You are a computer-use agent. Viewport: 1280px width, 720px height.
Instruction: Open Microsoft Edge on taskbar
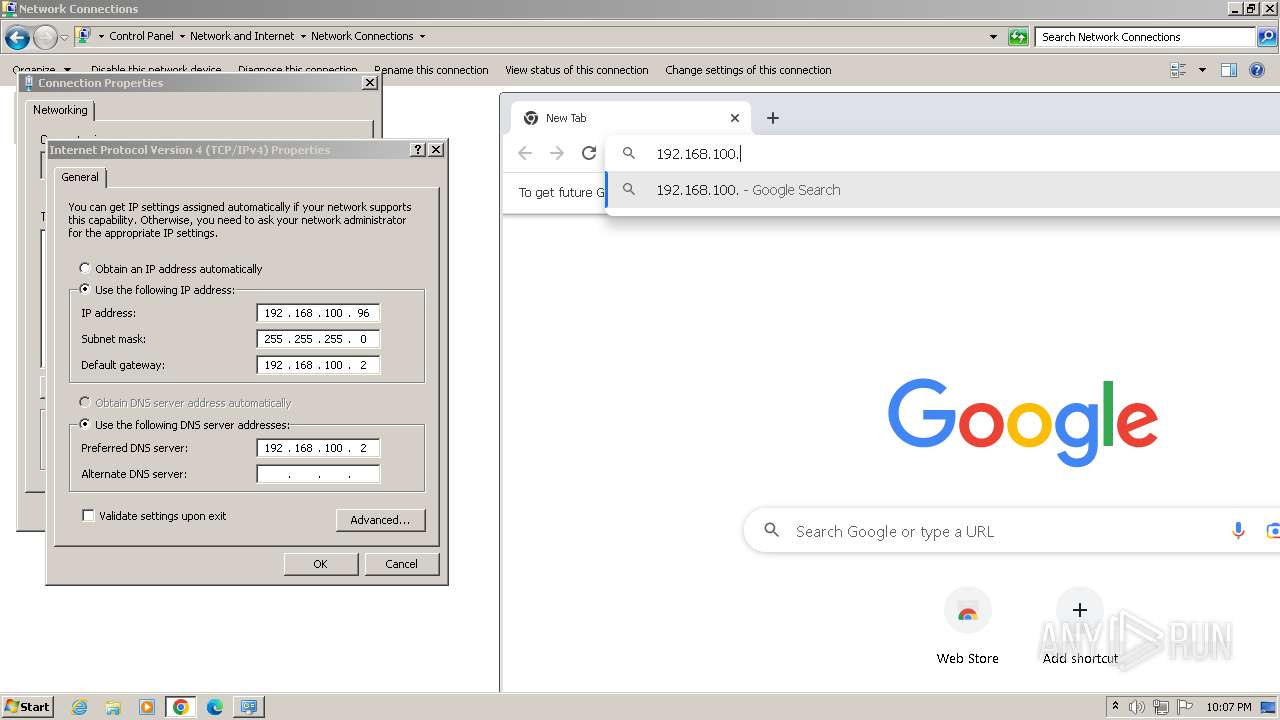pos(215,707)
